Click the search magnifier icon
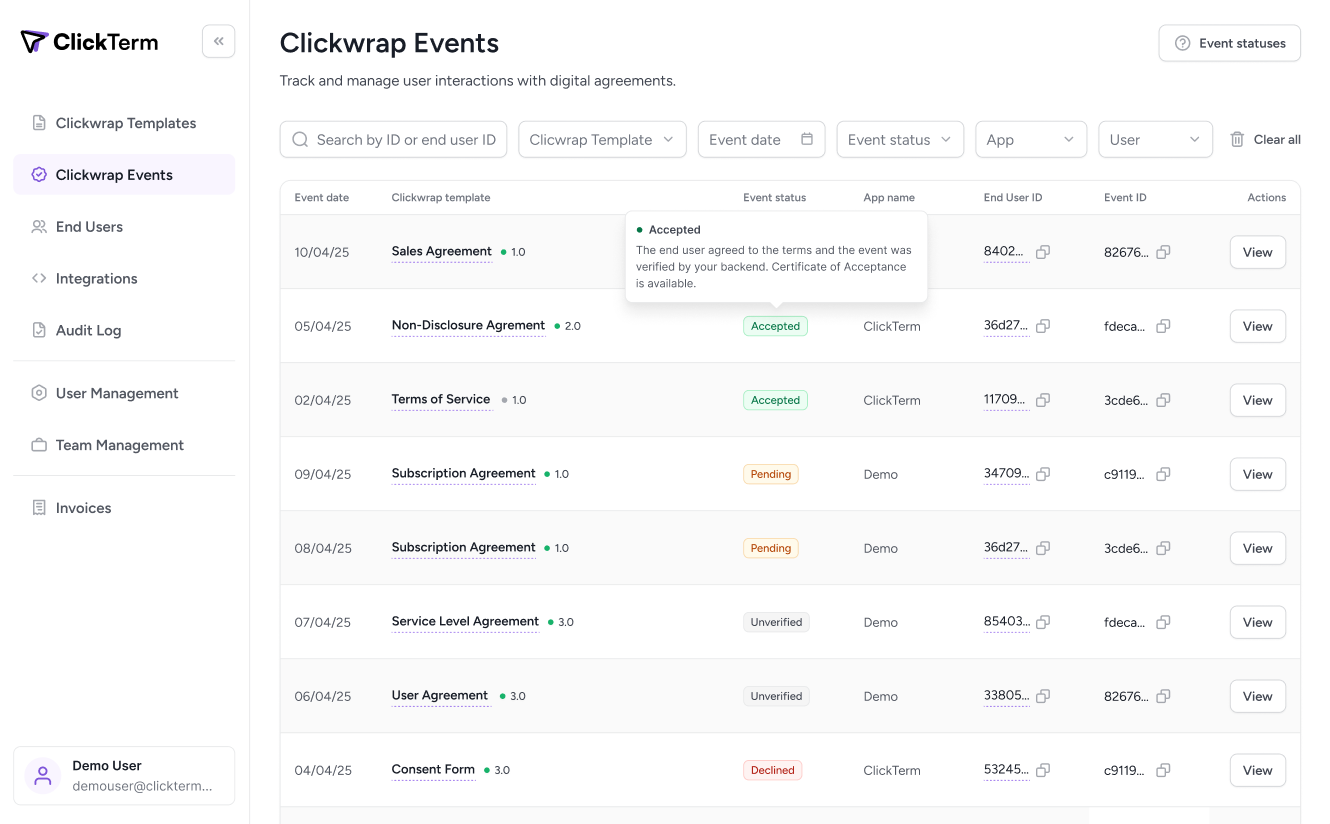 tap(300, 140)
